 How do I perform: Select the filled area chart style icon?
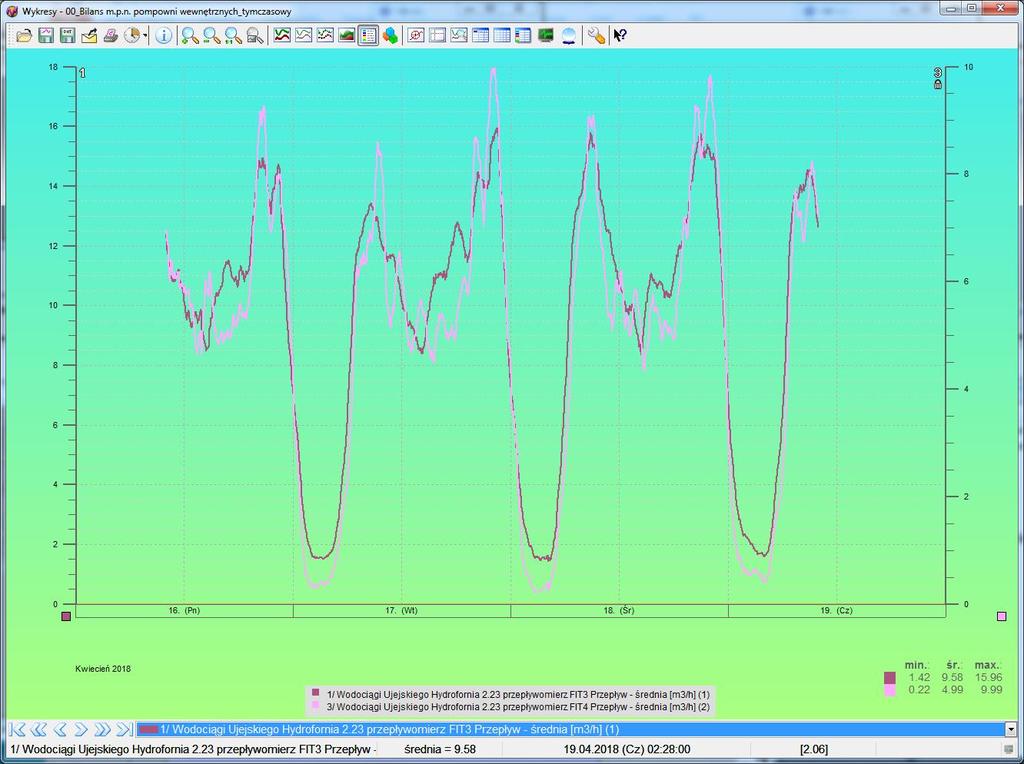click(346, 35)
